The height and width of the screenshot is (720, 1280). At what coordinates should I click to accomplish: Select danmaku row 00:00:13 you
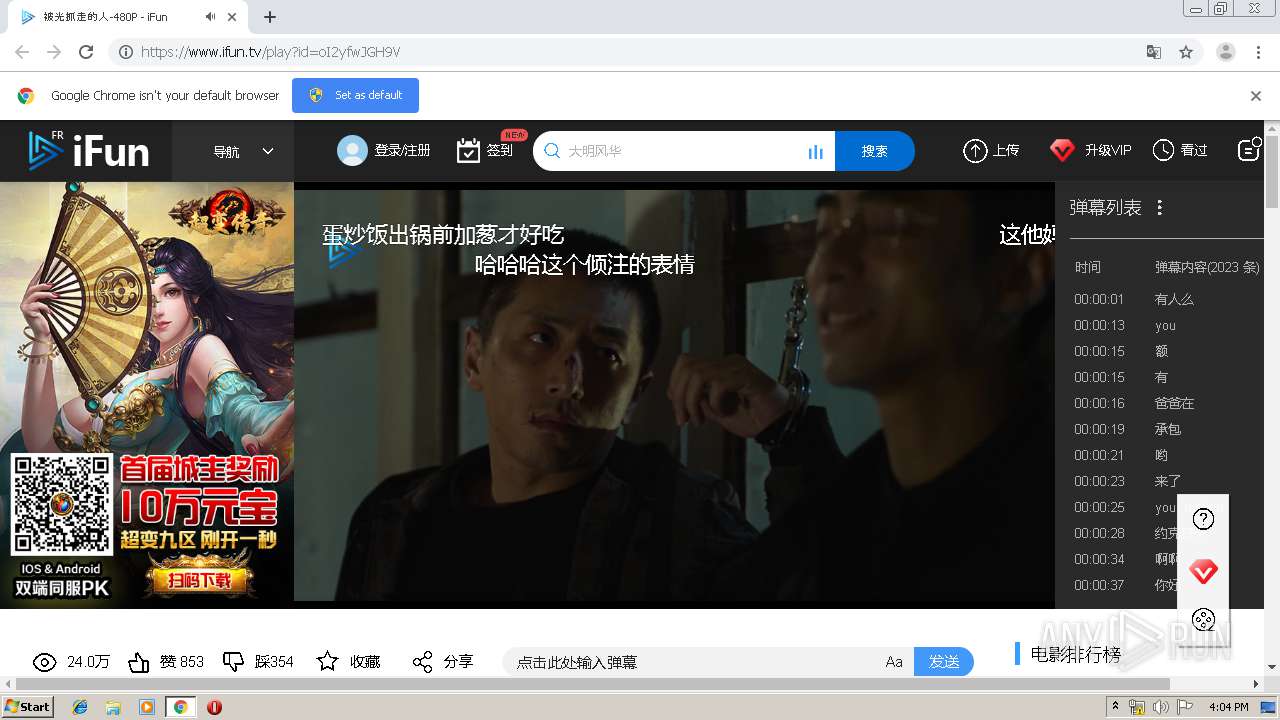coord(1160,325)
